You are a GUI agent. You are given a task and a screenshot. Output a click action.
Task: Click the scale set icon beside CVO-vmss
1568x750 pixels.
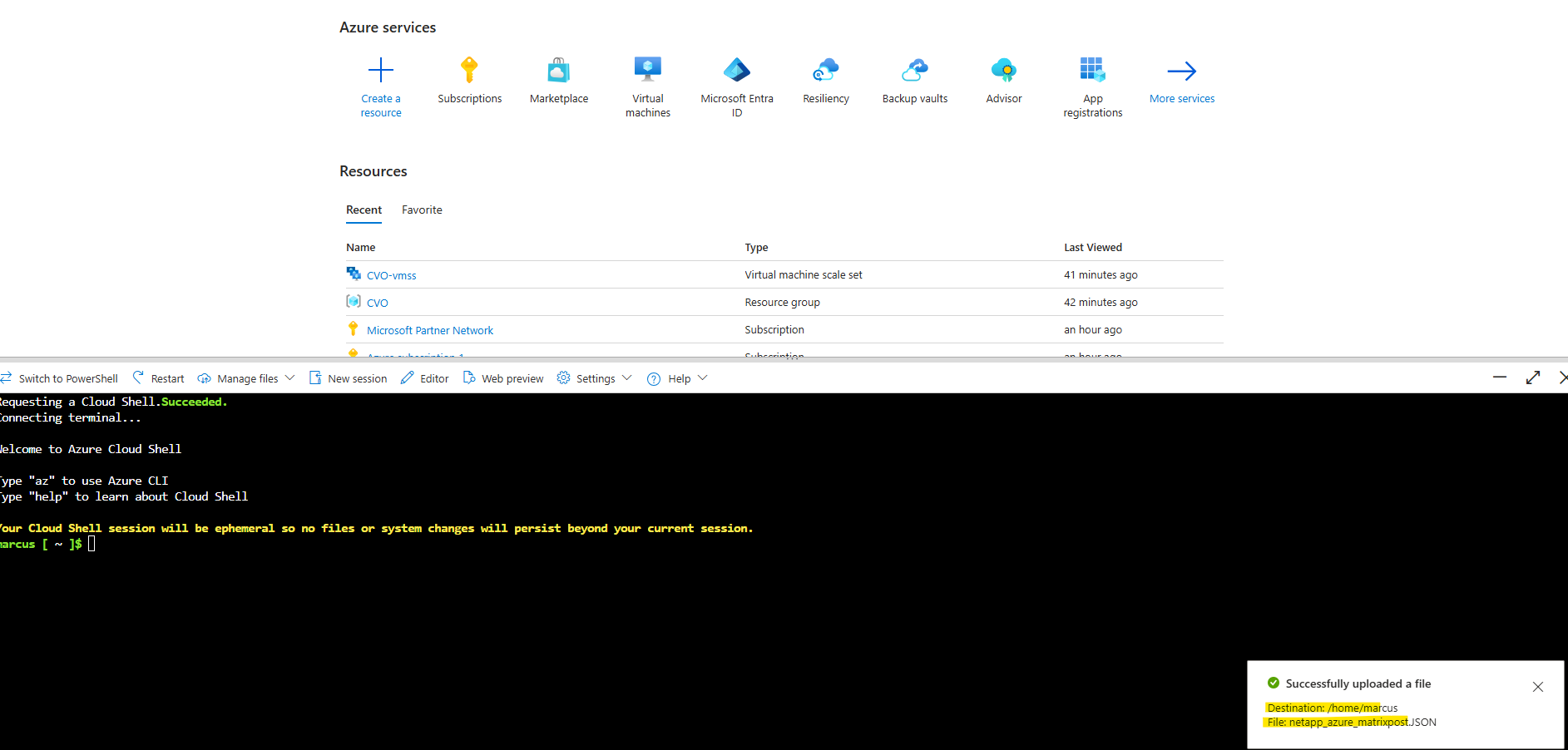pyautogui.click(x=354, y=274)
